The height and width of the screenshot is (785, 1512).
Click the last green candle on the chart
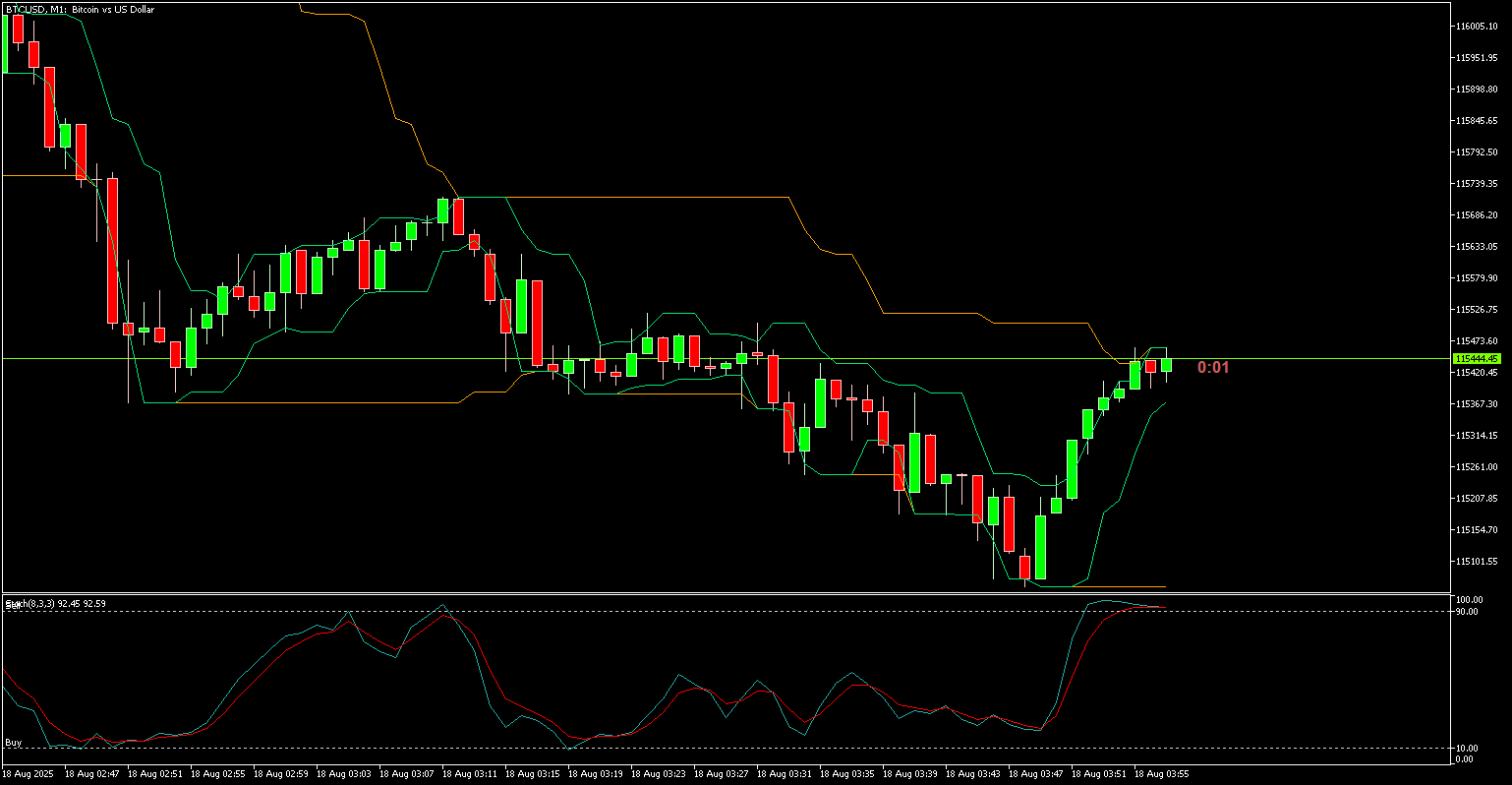pyautogui.click(x=1167, y=364)
